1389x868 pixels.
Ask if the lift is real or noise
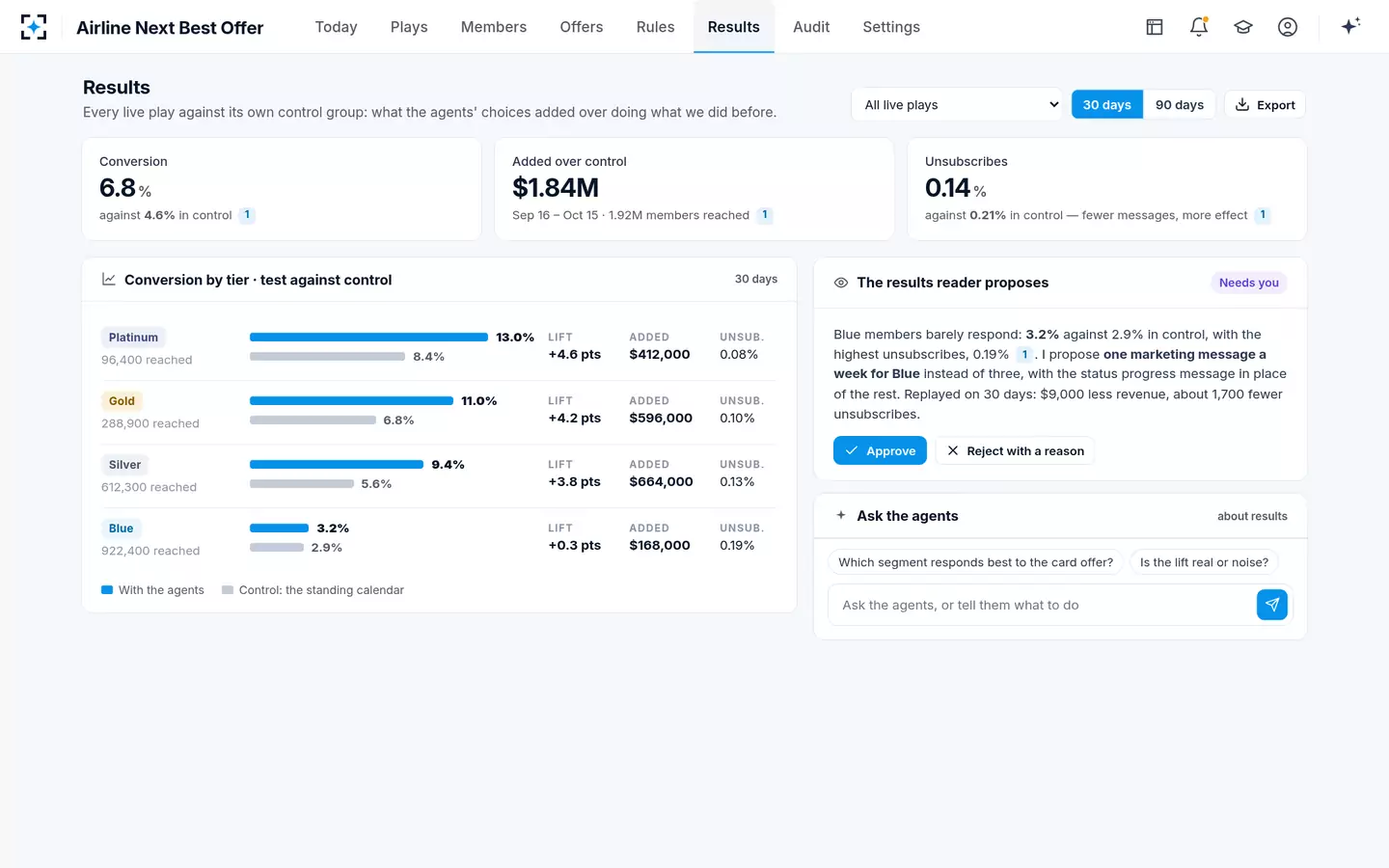point(1204,562)
